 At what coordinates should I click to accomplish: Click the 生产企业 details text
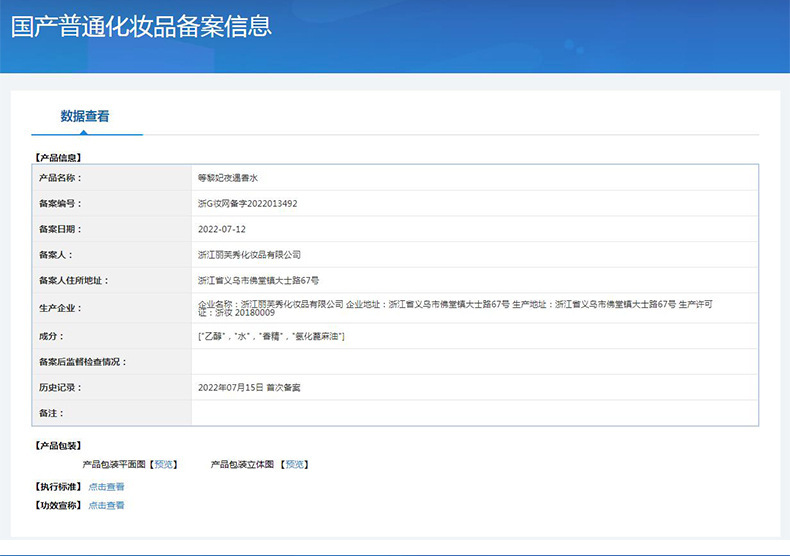tap(455, 308)
